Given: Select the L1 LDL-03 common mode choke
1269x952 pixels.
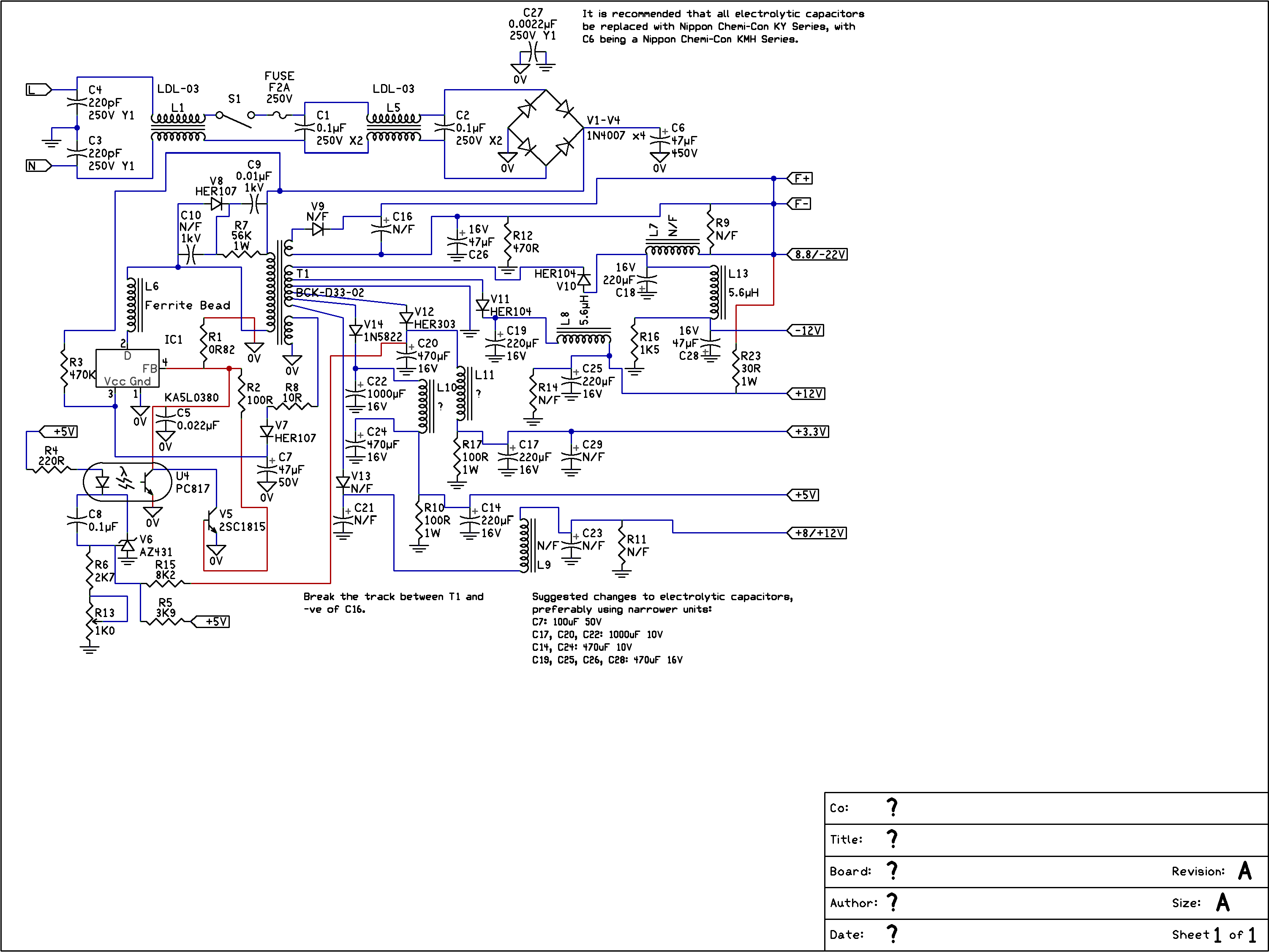Looking at the screenshot, I should pyautogui.click(x=178, y=127).
